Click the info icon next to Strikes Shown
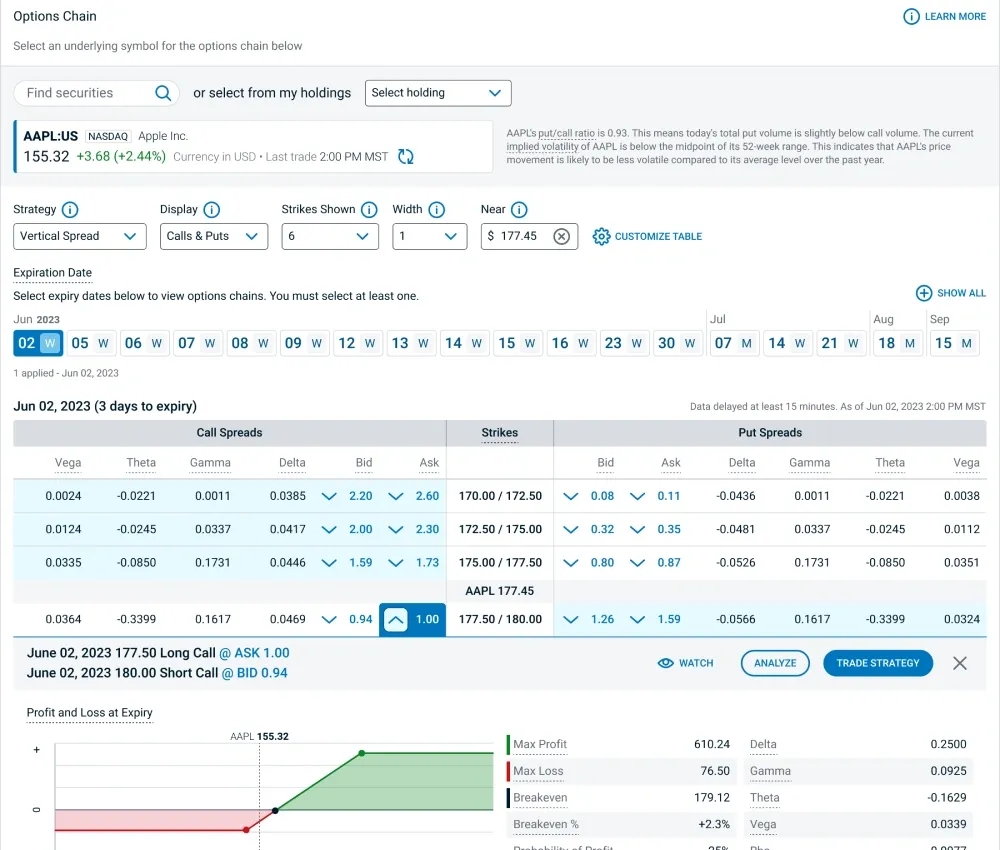Viewport: 1000px width, 850px height. pos(369,210)
